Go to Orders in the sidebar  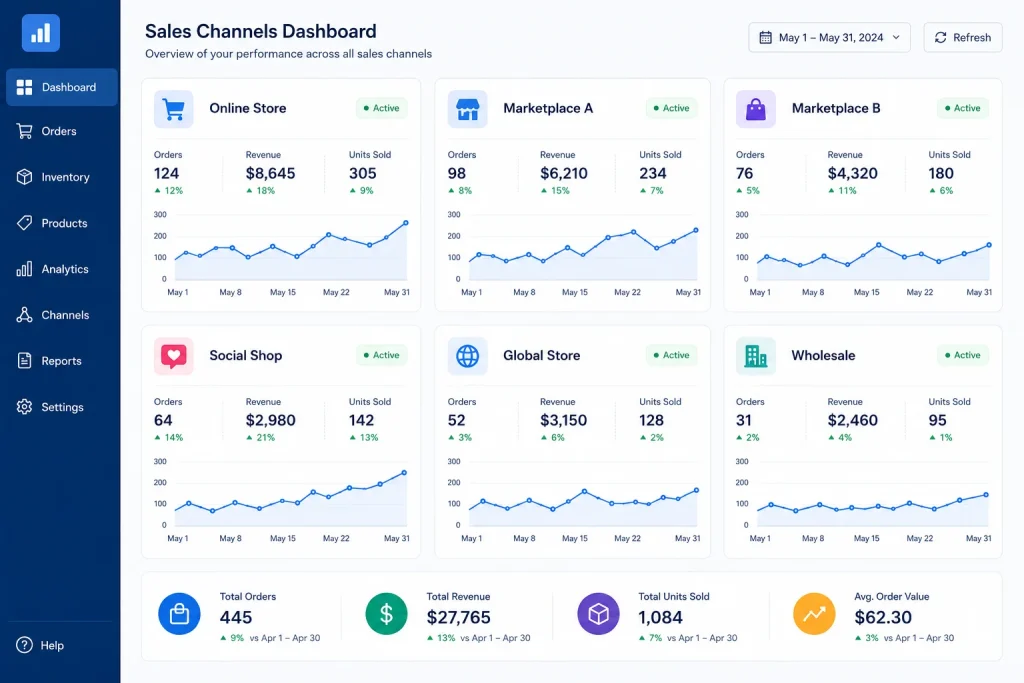coord(59,131)
